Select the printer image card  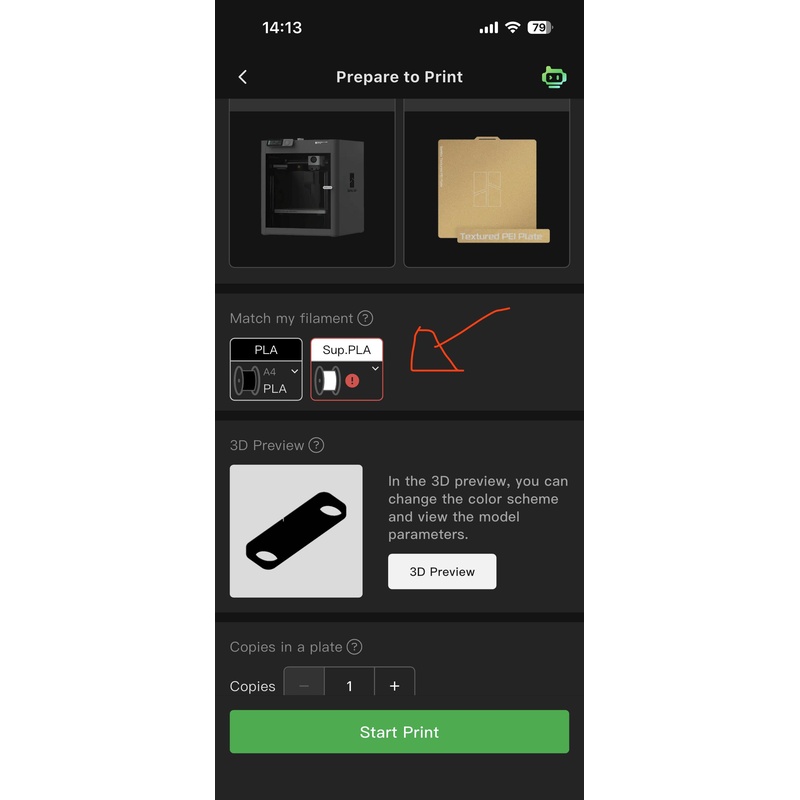pos(312,189)
